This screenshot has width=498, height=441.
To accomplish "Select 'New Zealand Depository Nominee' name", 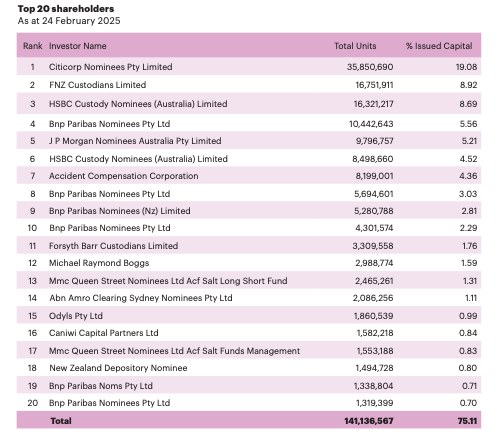I will [118, 368].
